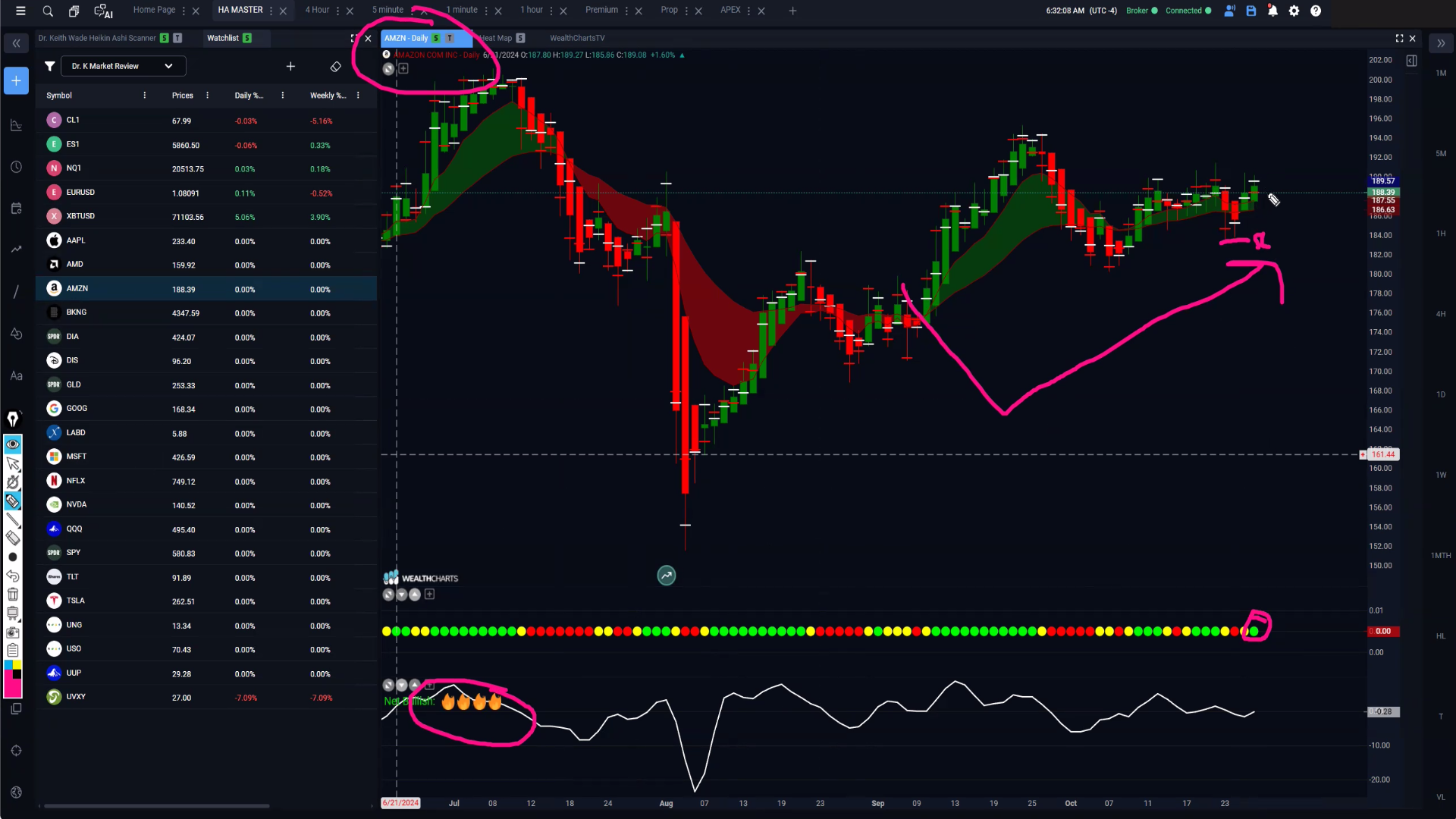Viewport: 1456px width, 819px height.
Task: Open the hamburger main menu
Action: [x=20, y=11]
